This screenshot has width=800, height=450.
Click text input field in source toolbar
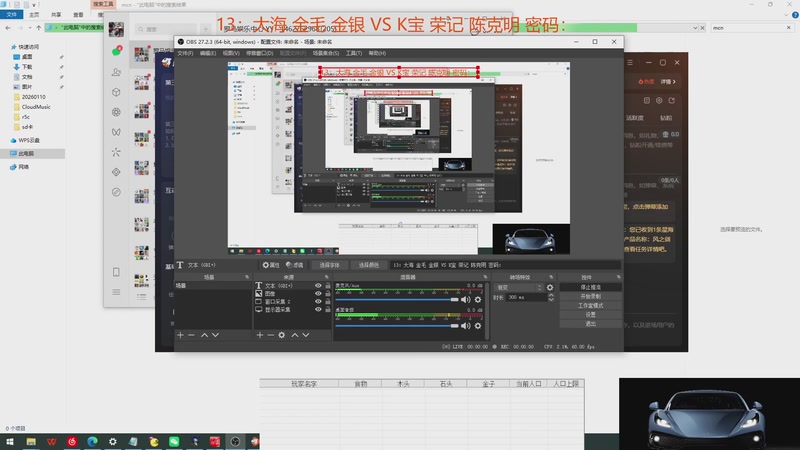coord(506,265)
